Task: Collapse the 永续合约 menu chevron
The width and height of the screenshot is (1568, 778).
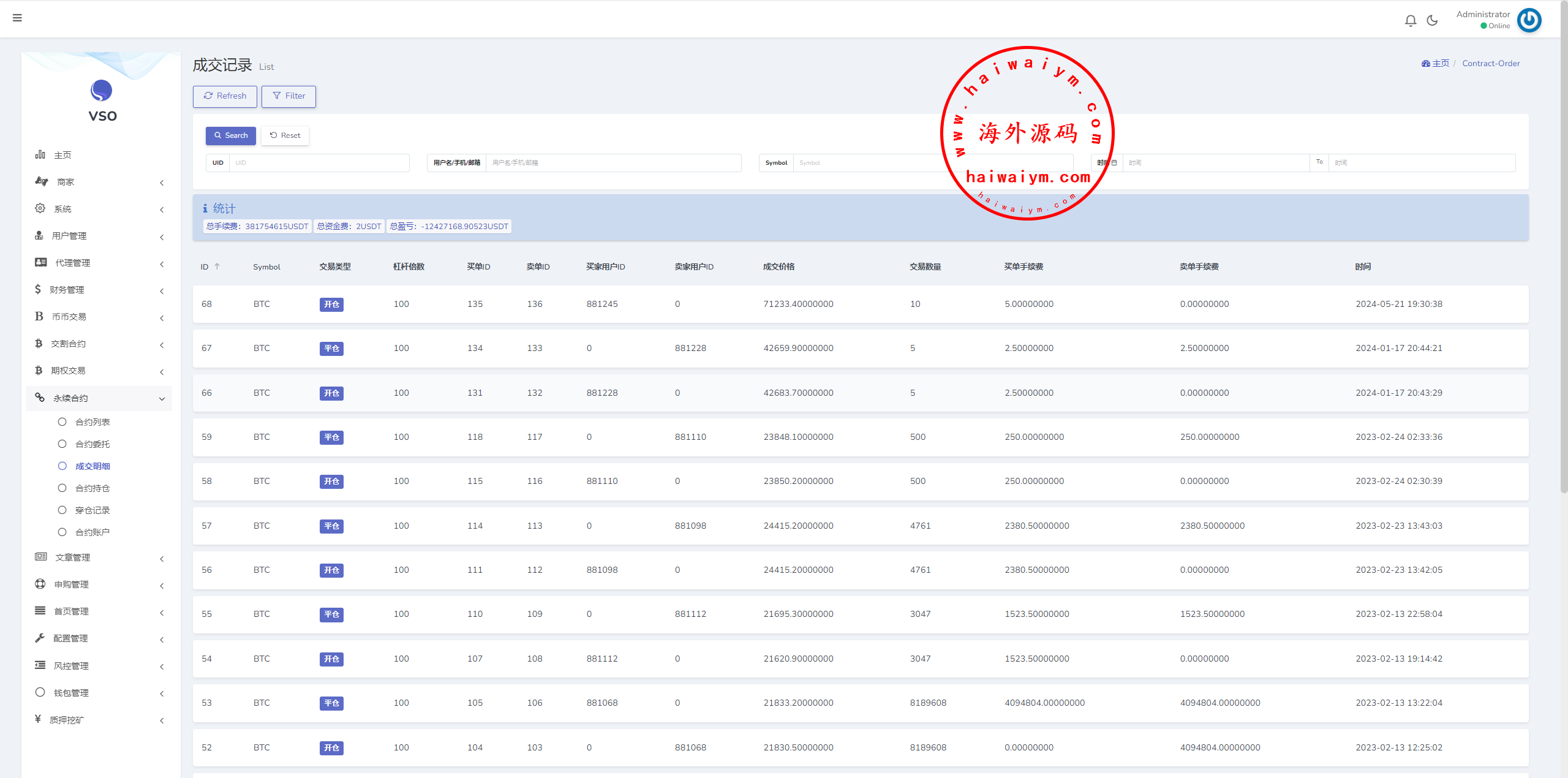Action: point(162,399)
